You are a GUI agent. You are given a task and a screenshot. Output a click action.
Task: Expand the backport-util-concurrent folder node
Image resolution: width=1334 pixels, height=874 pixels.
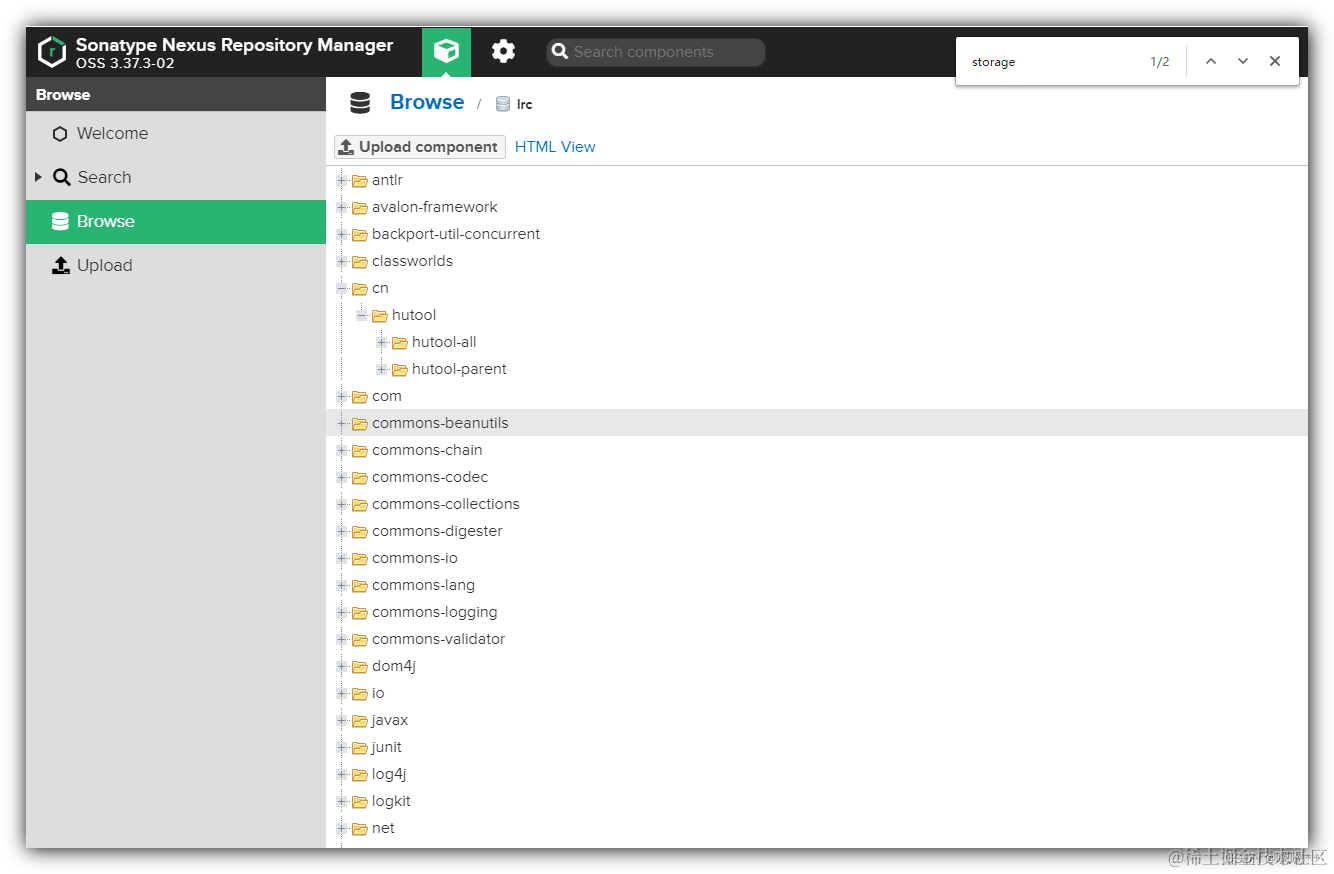(342, 235)
